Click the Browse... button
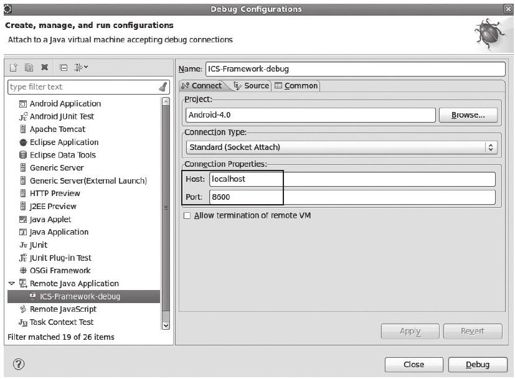The width and height of the screenshot is (515, 379). 468,115
